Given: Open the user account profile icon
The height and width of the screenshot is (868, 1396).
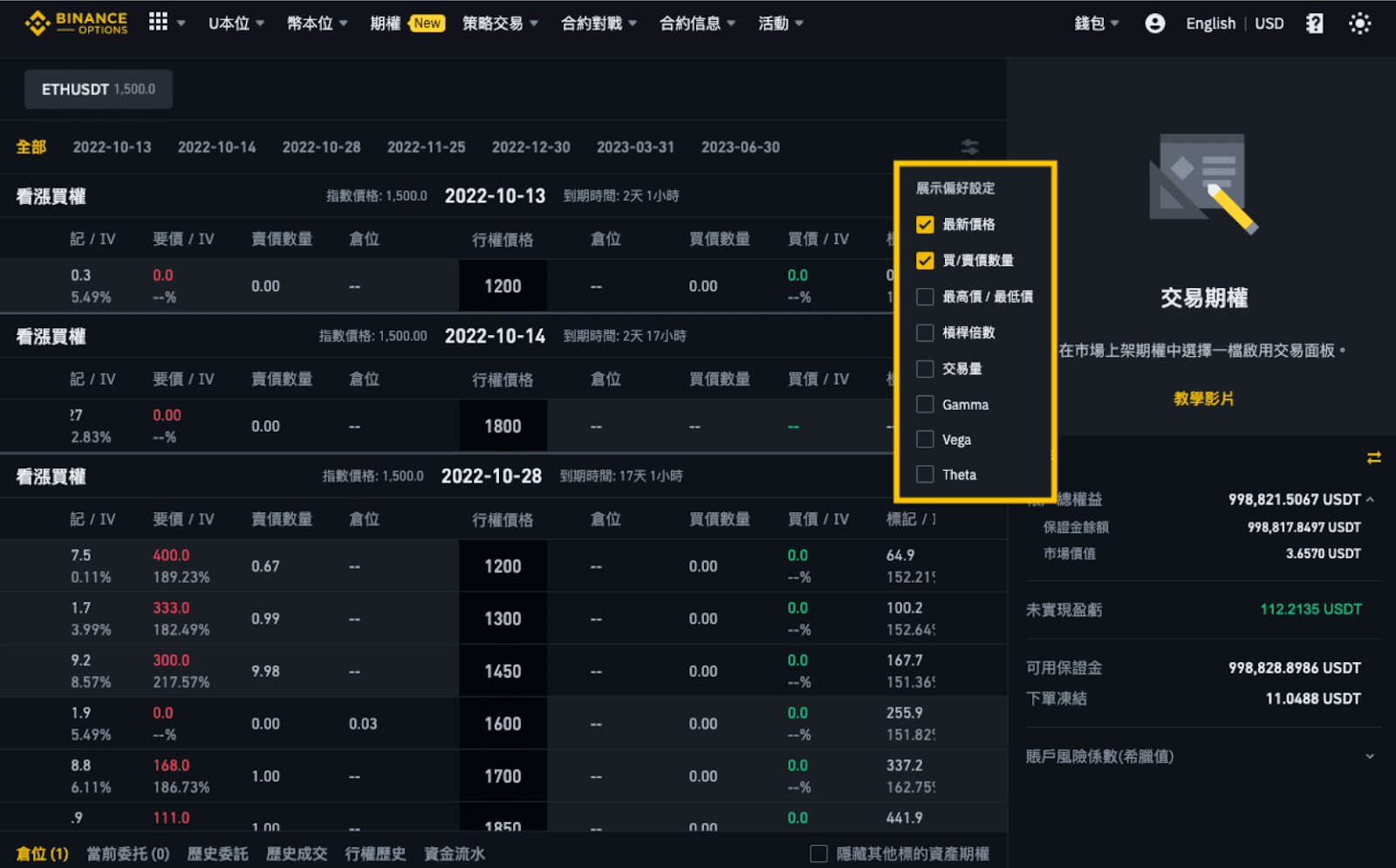Looking at the screenshot, I should (x=1154, y=24).
